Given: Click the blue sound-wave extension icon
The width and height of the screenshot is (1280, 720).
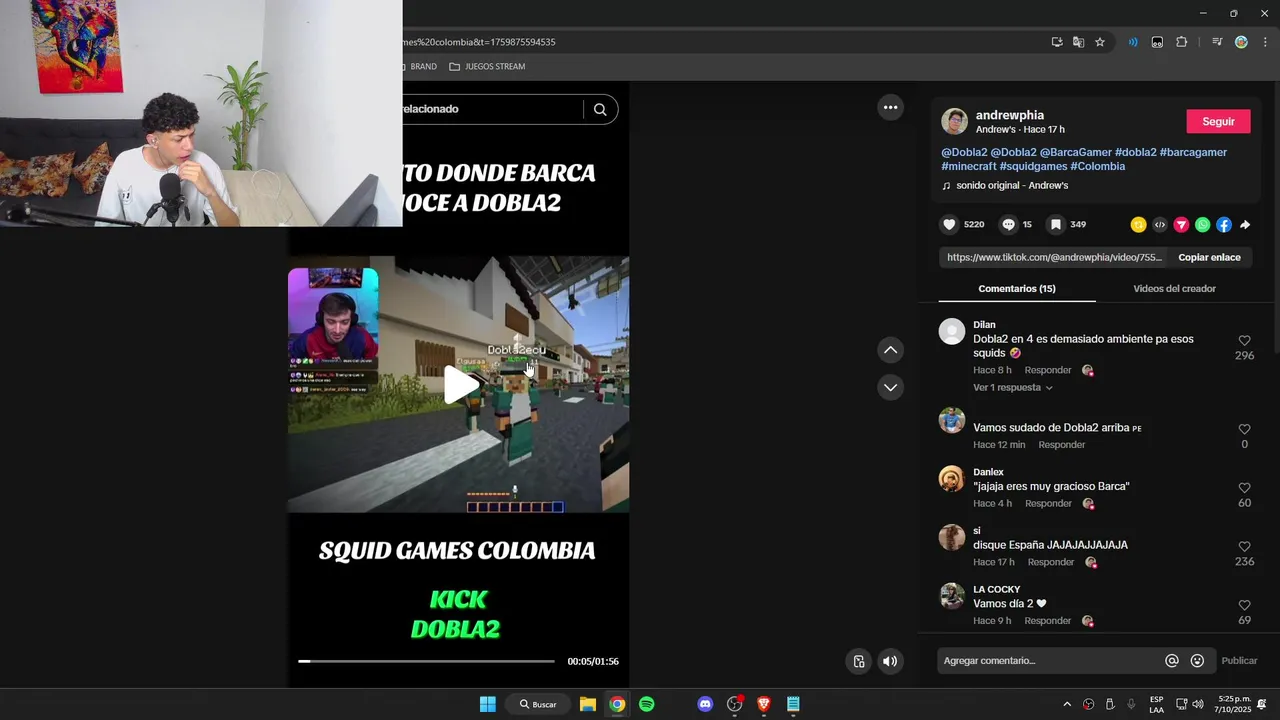Looking at the screenshot, I should point(1133,42).
